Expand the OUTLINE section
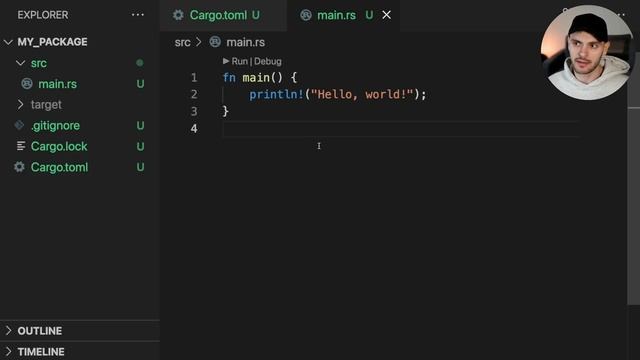 pos(9,330)
